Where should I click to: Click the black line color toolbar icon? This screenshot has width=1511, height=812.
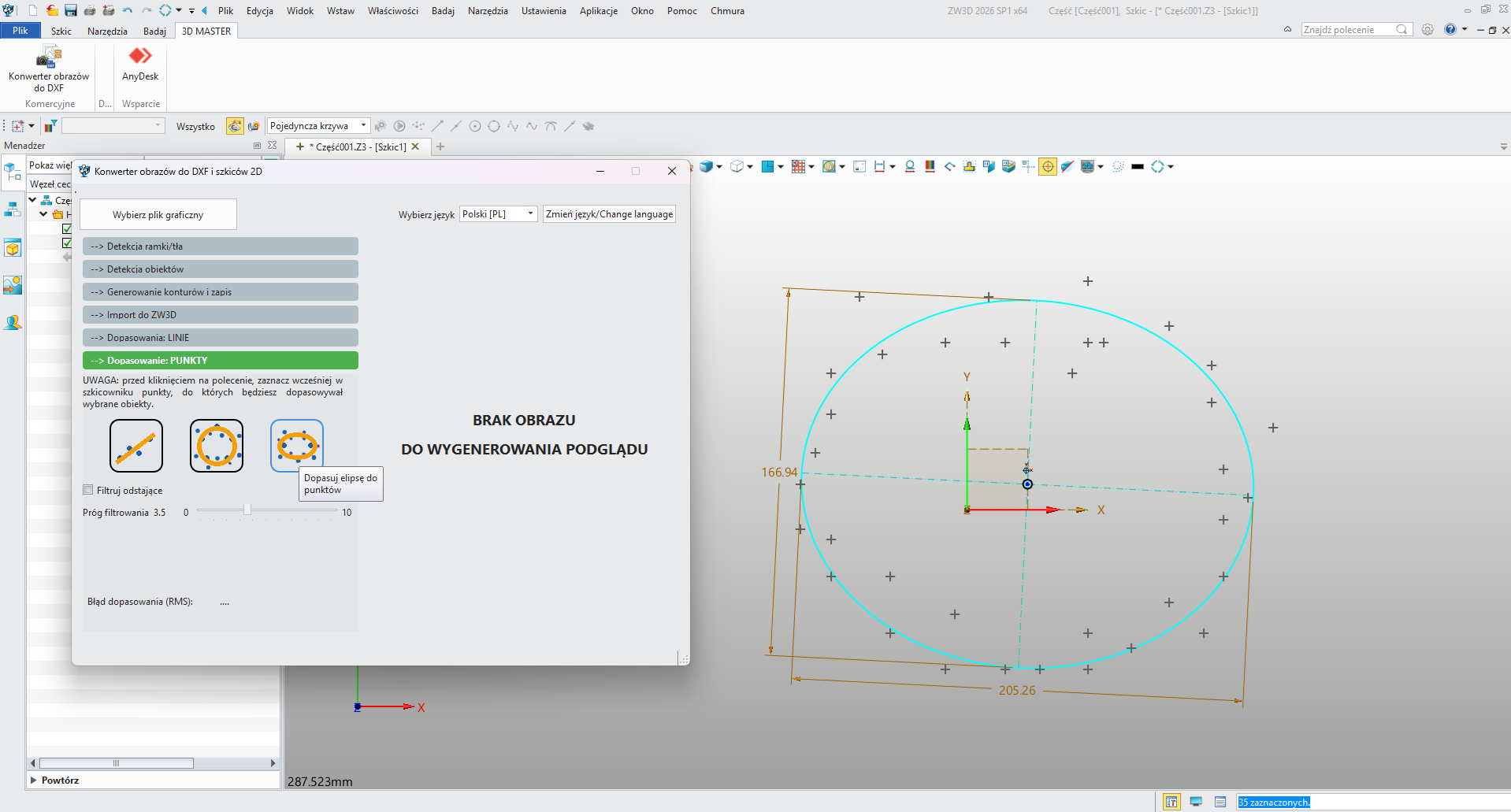point(1137,167)
